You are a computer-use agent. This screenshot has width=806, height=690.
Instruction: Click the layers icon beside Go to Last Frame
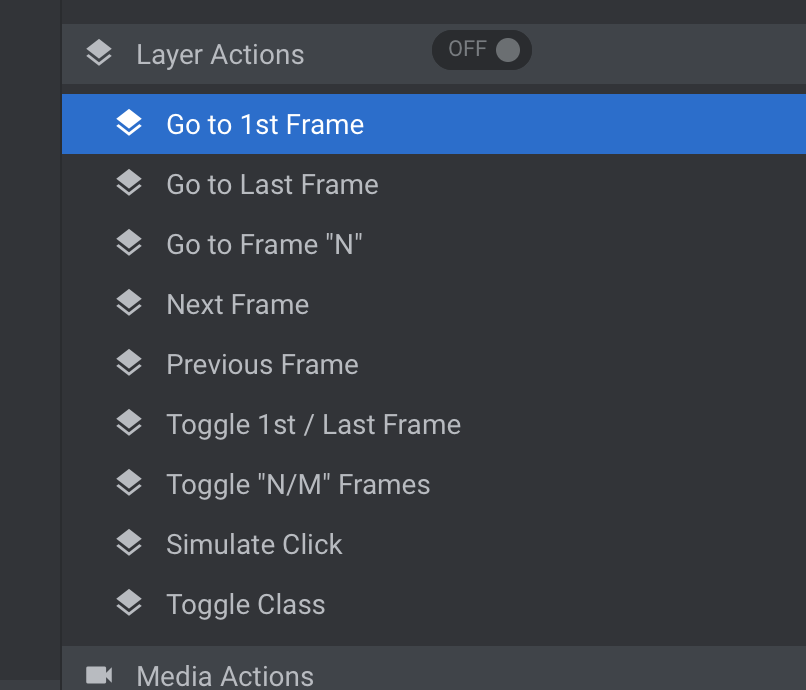pos(129,183)
